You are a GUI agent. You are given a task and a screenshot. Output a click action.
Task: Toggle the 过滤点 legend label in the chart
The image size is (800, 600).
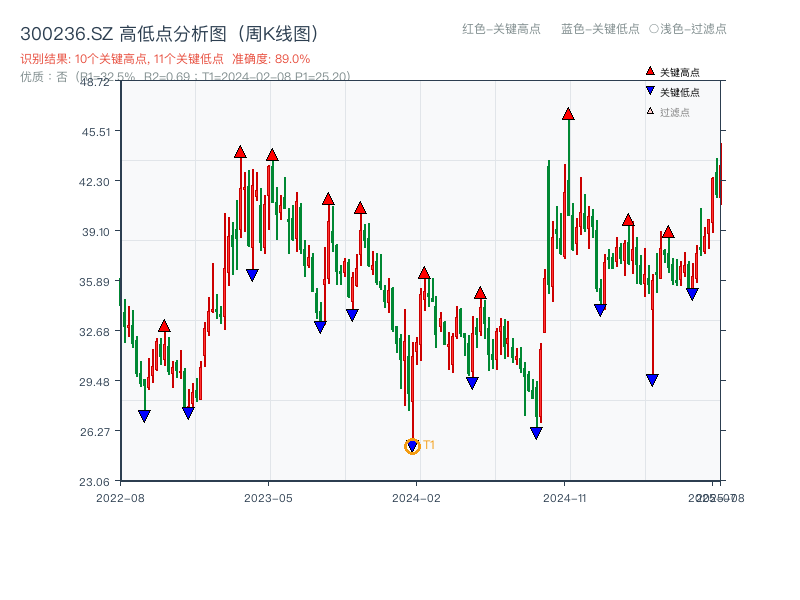point(674,112)
